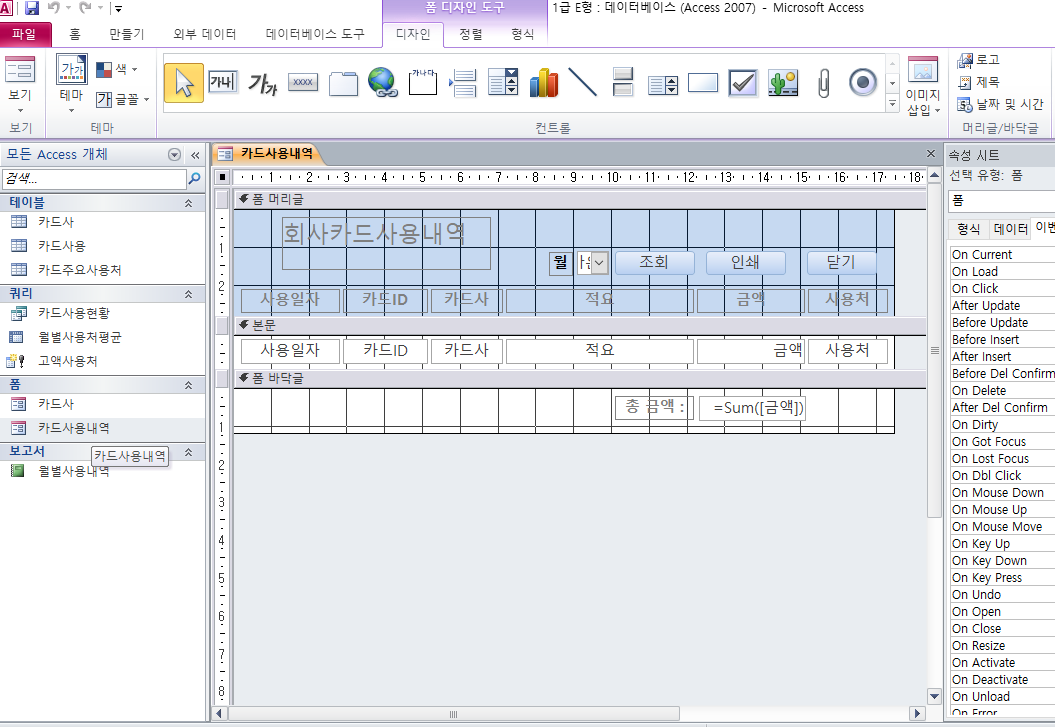The height and width of the screenshot is (727, 1055).
Task: Switch to the 정렬 ribbon tab
Action: [x=471, y=34]
